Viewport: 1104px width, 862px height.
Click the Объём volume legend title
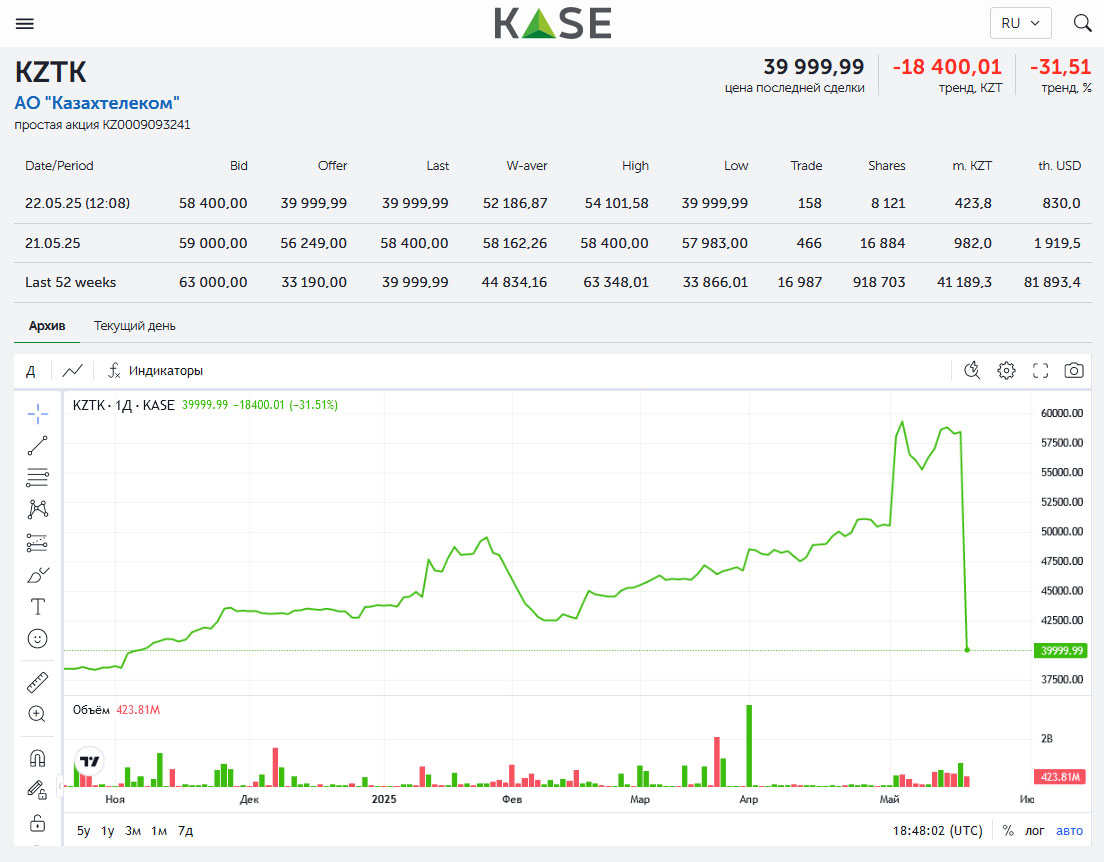coord(91,710)
